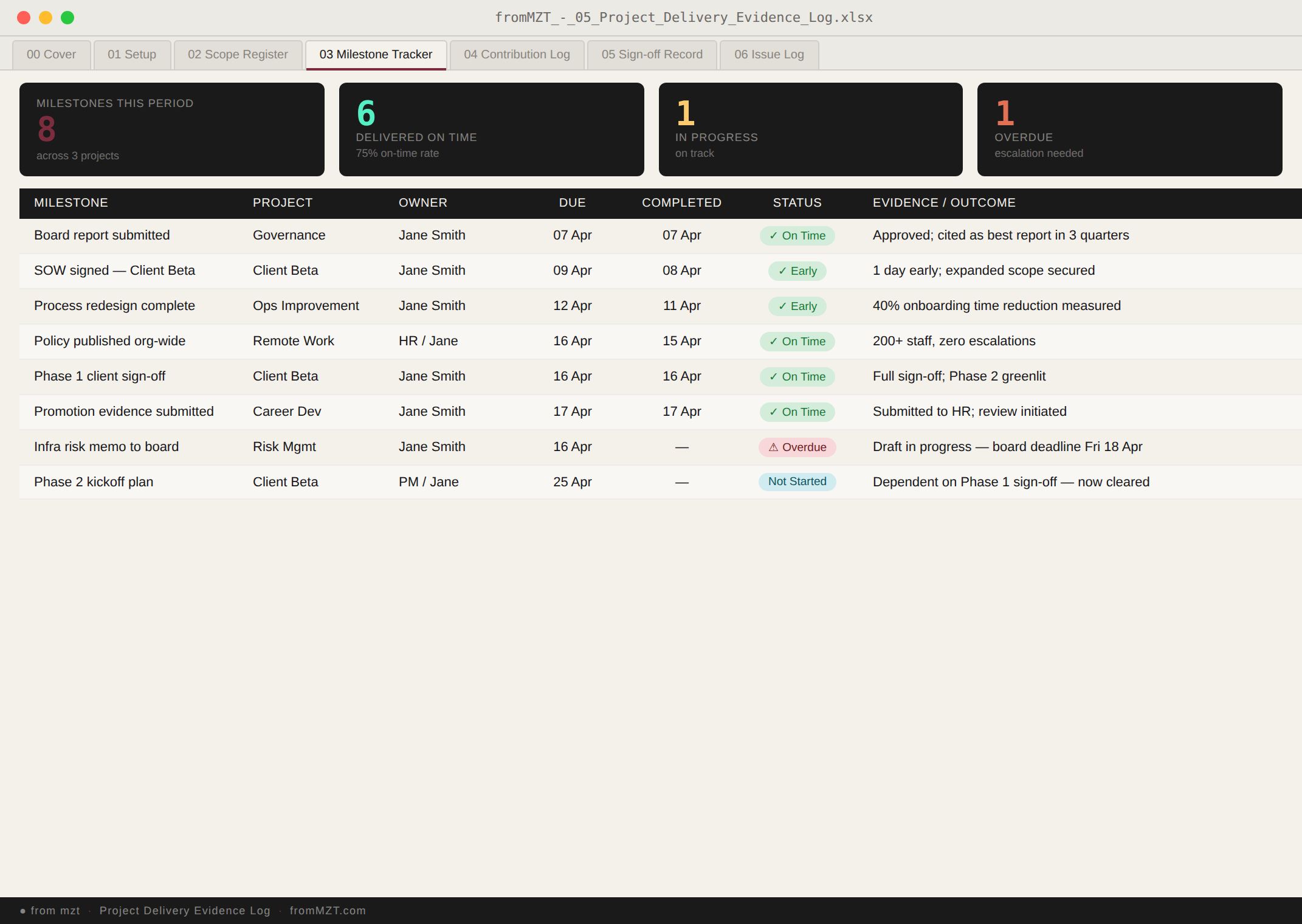Open the 00 Cover sheet tab
Viewport: 1302px width, 924px height.
(52, 55)
